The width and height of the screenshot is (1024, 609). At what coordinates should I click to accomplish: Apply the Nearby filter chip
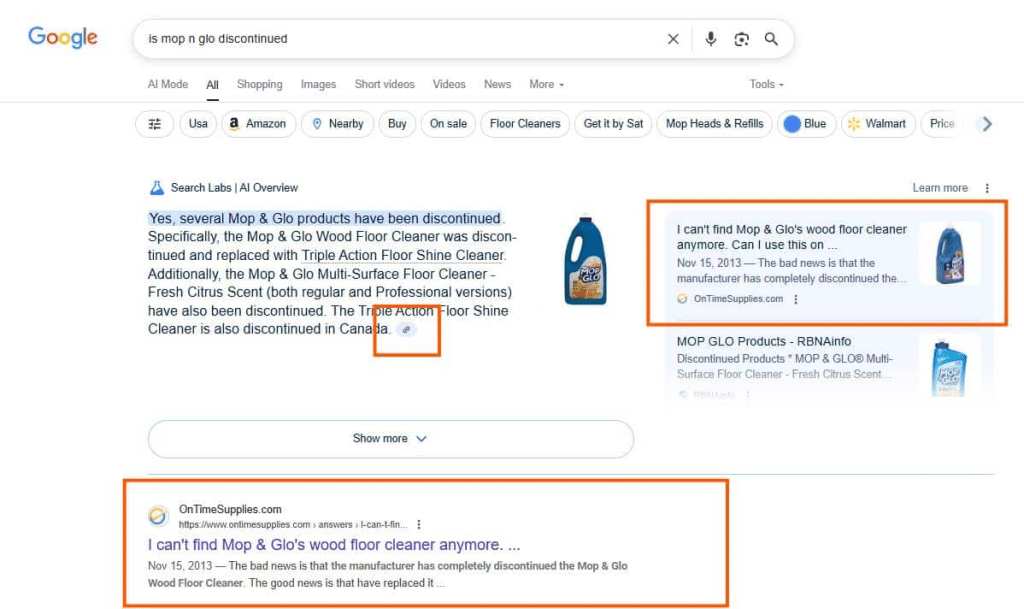tap(338, 124)
